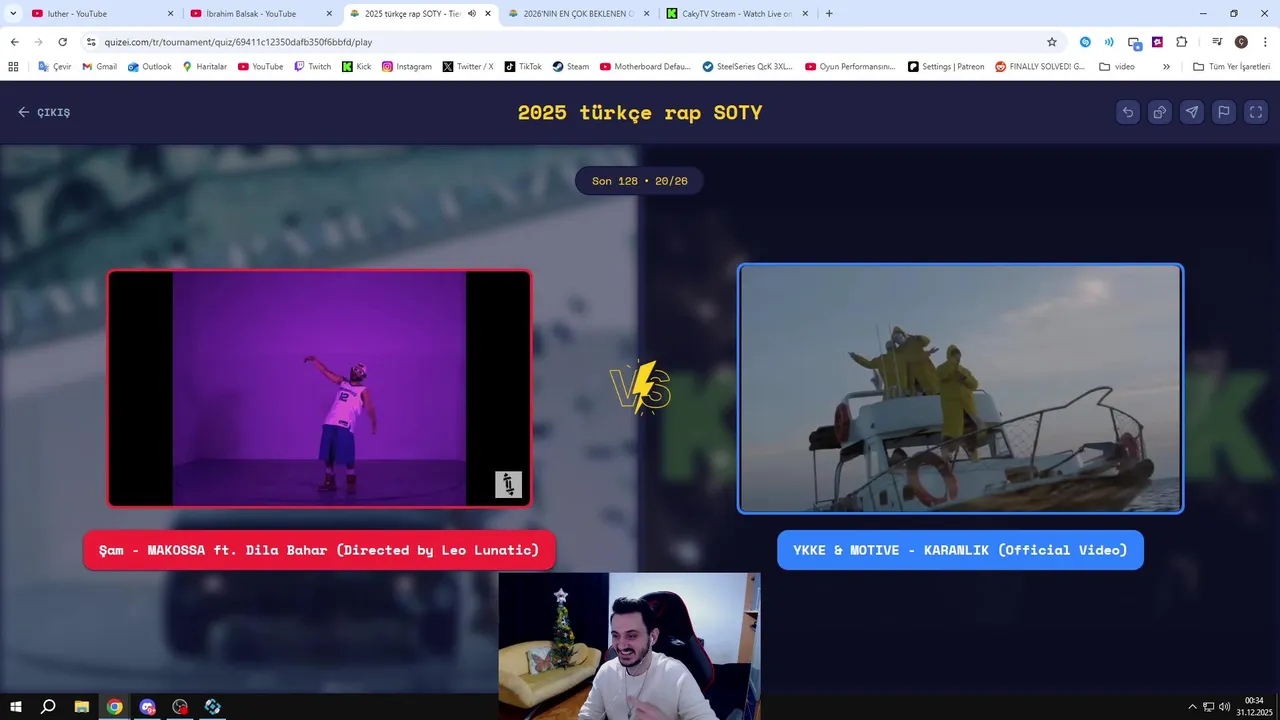Click the paper plane share icon
Viewport: 1280px width, 720px height.
(x=1192, y=112)
